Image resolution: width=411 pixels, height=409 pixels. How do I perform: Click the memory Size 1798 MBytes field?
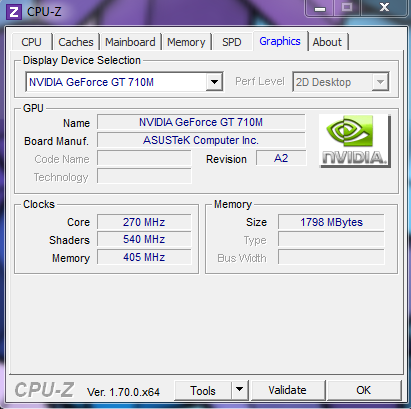[331, 222]
